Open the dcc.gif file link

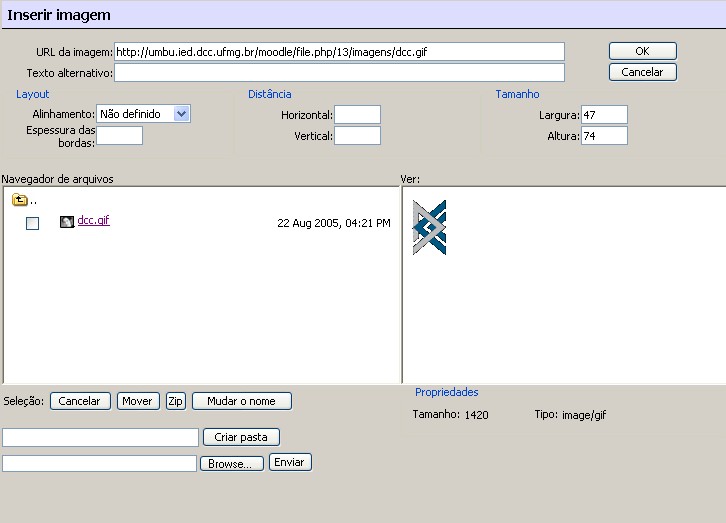point(93,221)
